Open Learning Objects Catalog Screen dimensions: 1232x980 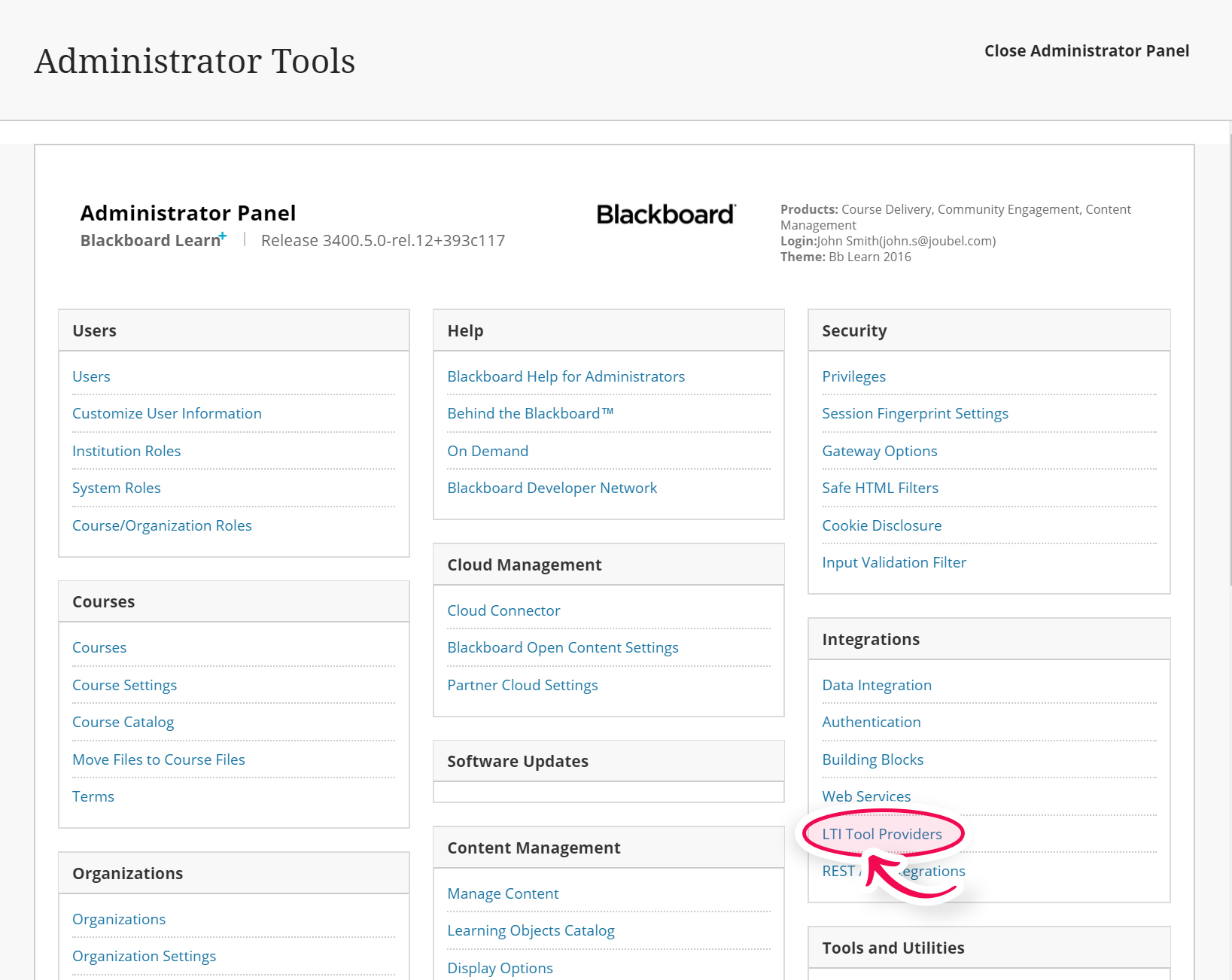(x=531, y=930)
